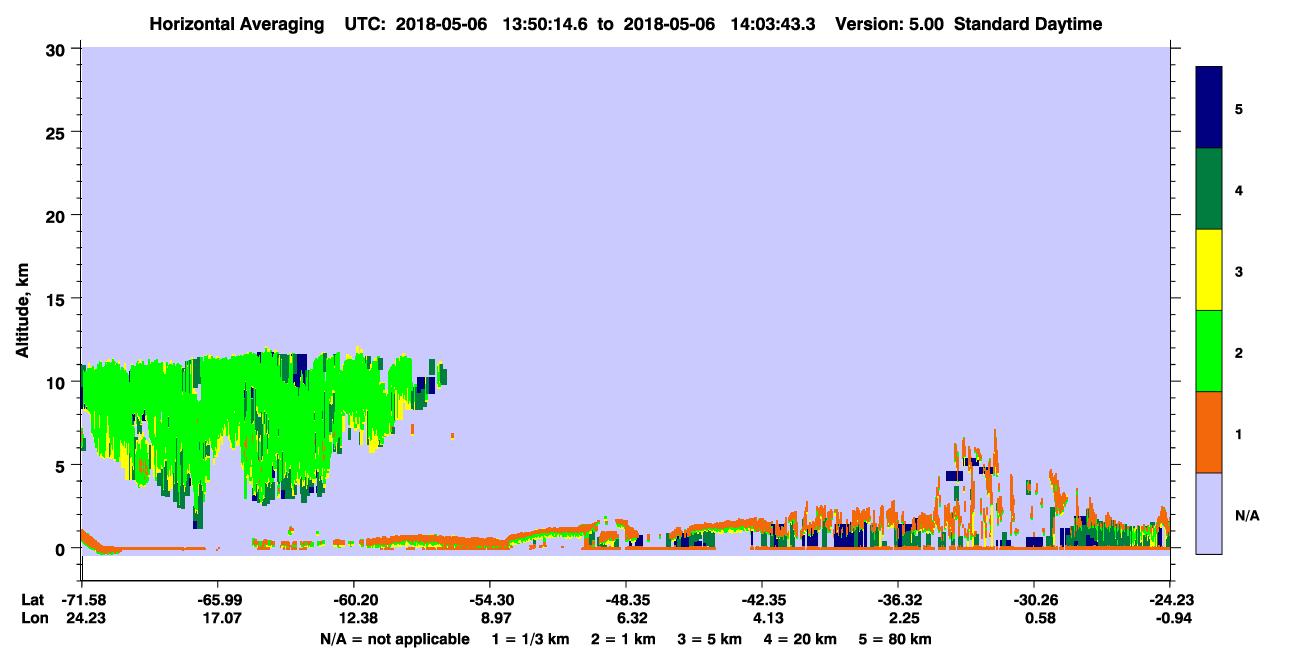Image resolution: width=1300 pixels, height=667 pixels.
Task: Click the '5 = 80 km' legend entry
Action: (896, 639)
